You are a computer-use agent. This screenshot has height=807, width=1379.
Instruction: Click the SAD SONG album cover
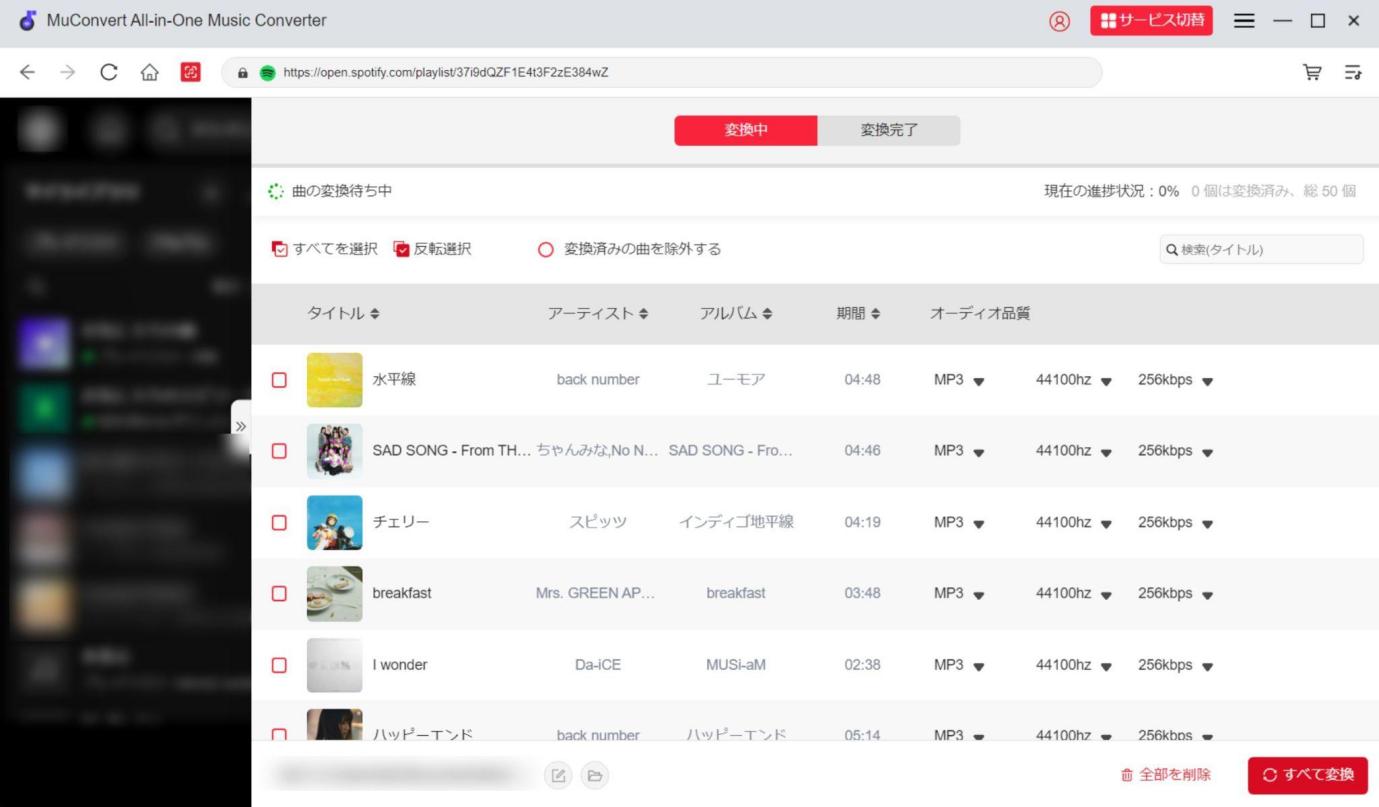click(x=334, y=451)
